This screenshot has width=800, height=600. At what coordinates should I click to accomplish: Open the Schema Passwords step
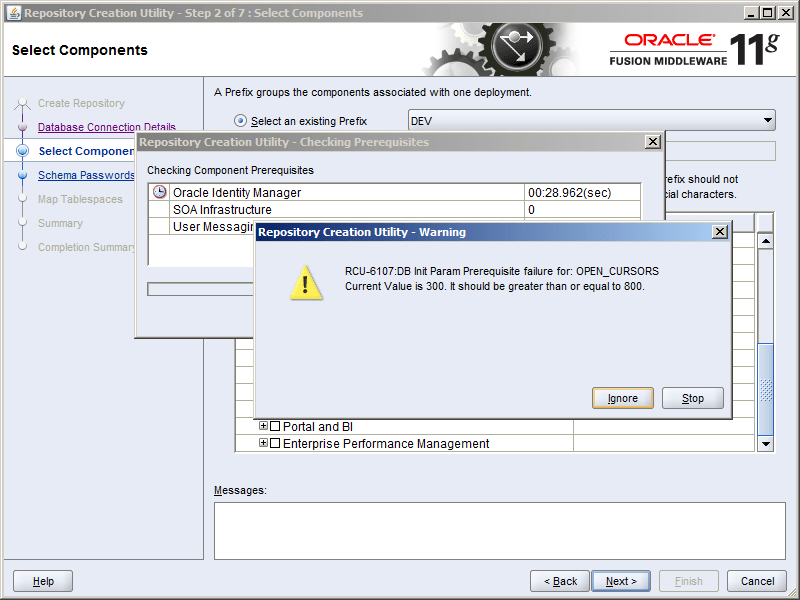click(x=86, y=175)
